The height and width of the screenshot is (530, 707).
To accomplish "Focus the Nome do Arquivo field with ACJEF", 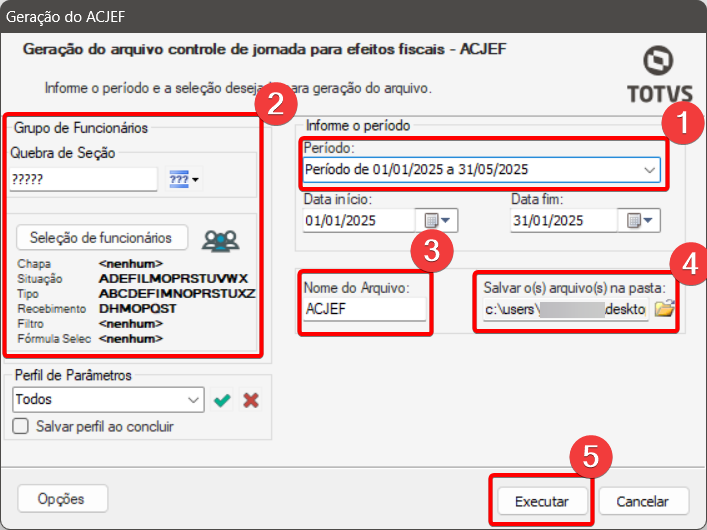I will coord(364,309).
